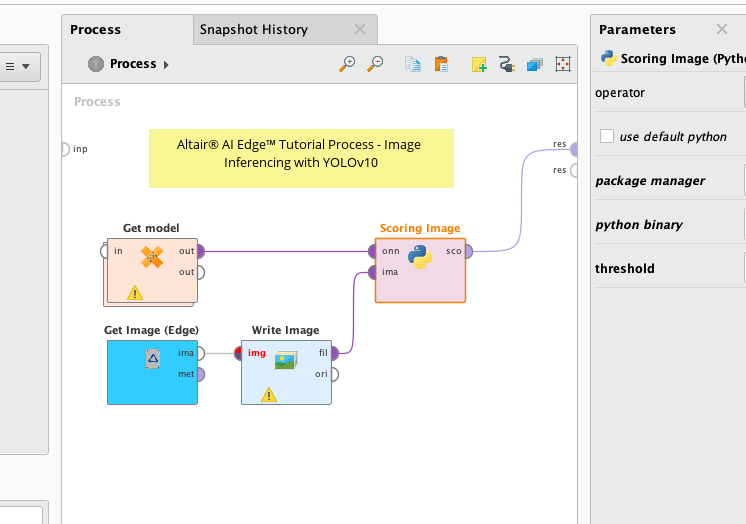
Task: Click the warning triangle on Get model
Action: click(135, 293)
